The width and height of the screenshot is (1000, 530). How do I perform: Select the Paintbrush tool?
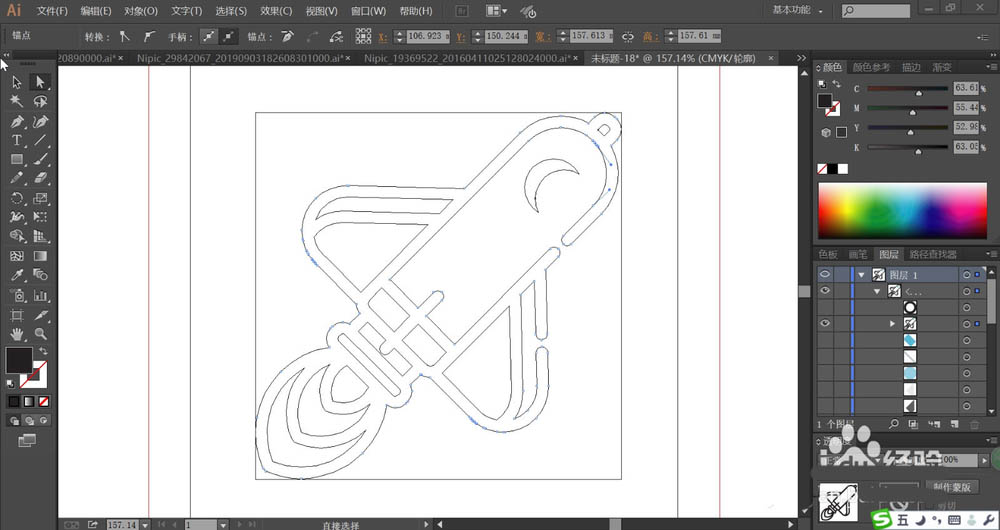point(40,159)
